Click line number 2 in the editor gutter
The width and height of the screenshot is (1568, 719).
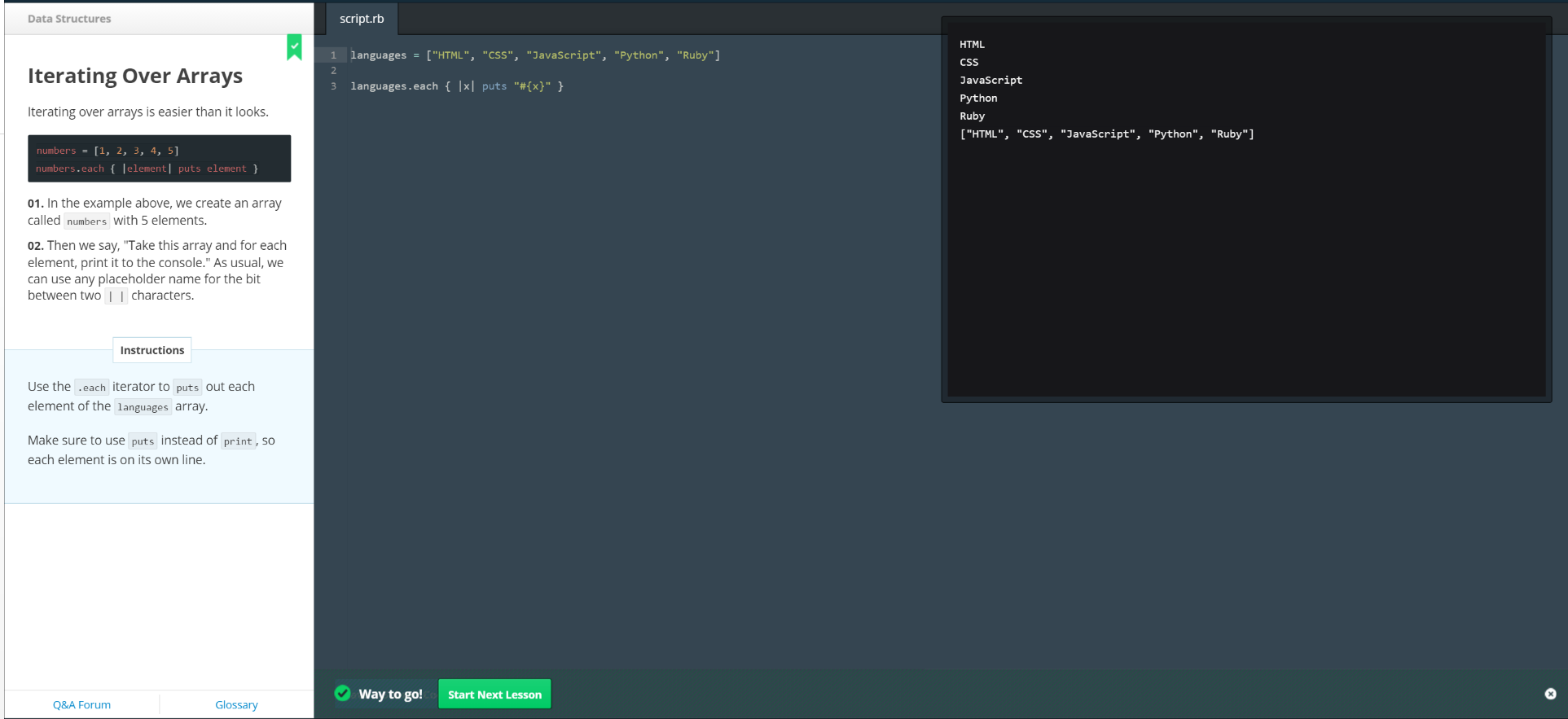point(333,71)
